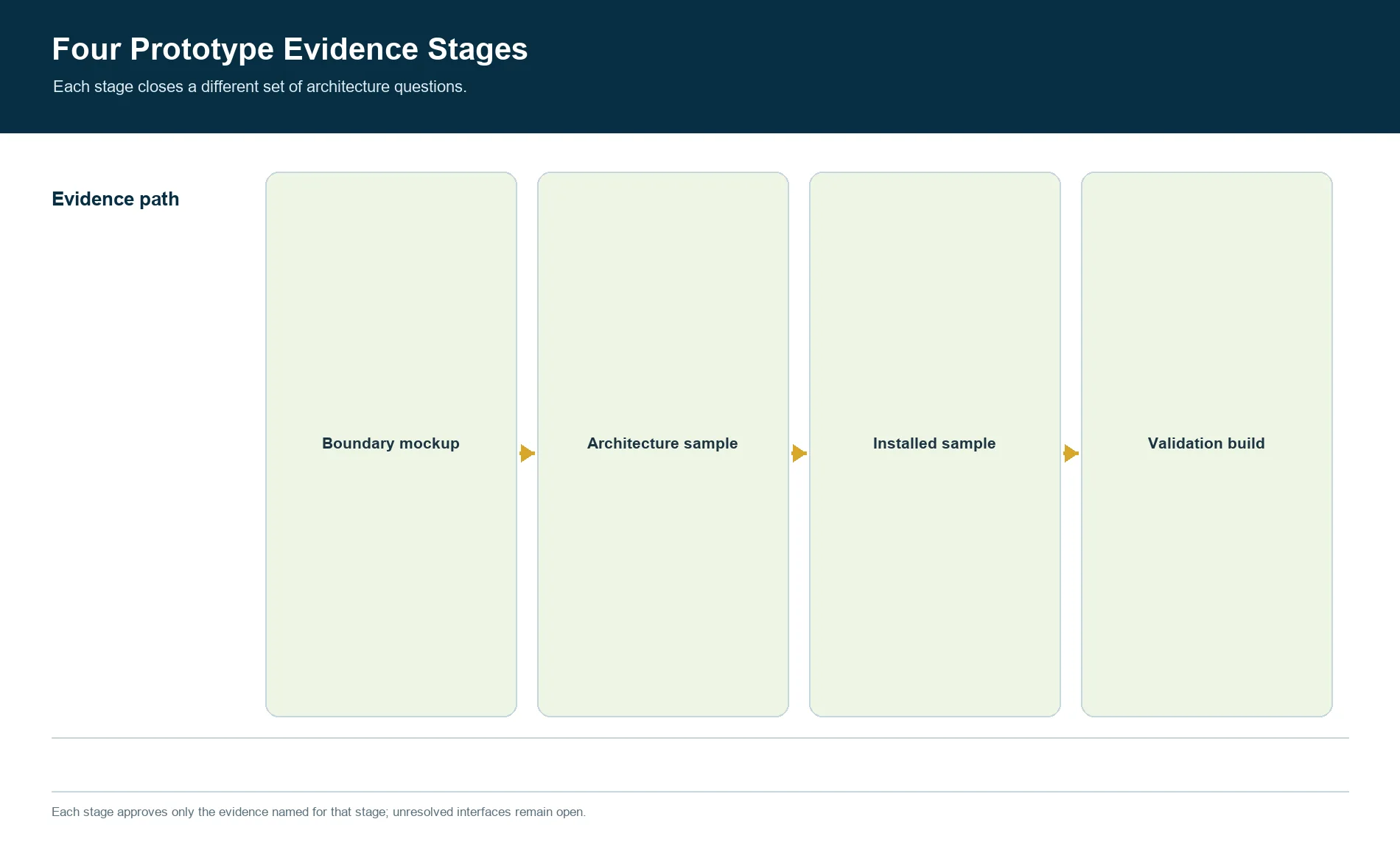This screenshot has width=1400, height=847.
Task: Click arrow between Boundary mockup and Architecture sample
Action: coord(528,453)
